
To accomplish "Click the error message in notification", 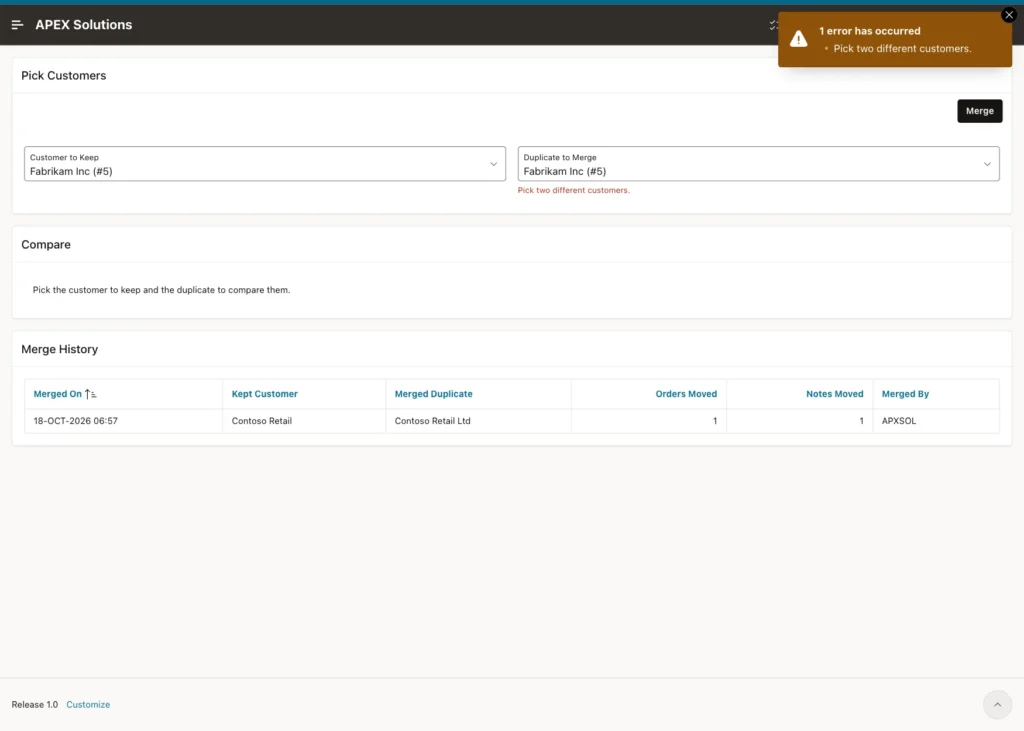I will pyautogui.click(x=903, y=48).
